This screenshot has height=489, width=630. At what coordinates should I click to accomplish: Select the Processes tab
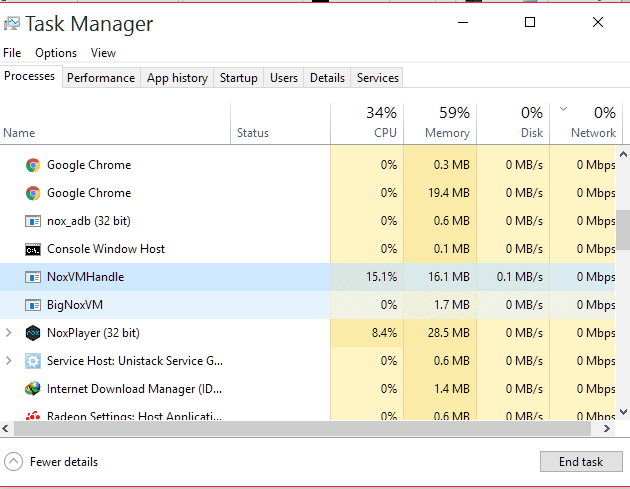point(30,76)
